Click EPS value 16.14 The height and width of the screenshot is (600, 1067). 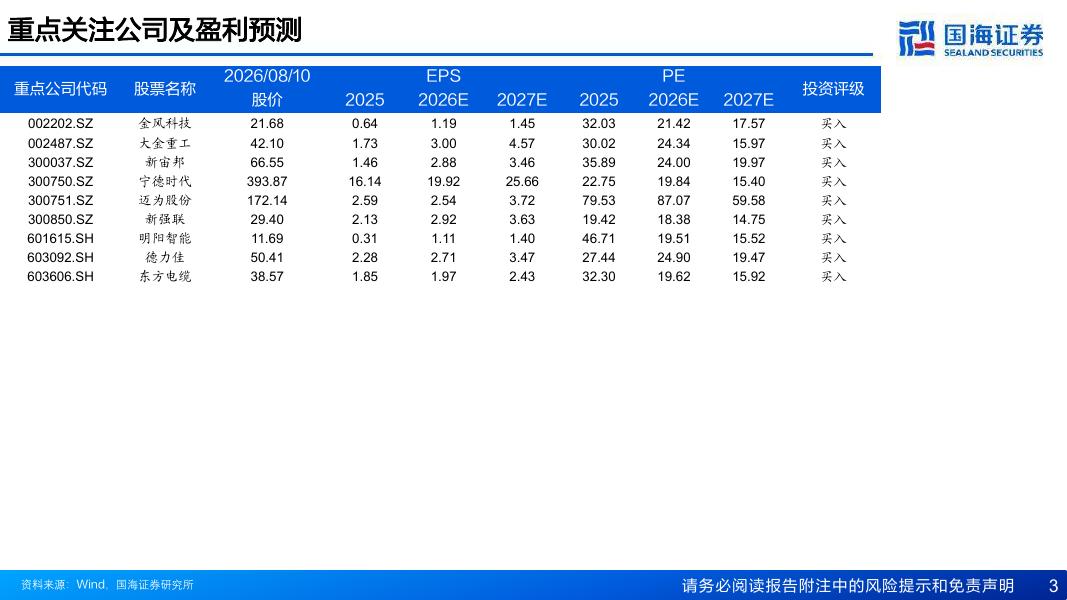tap(365, 182)
